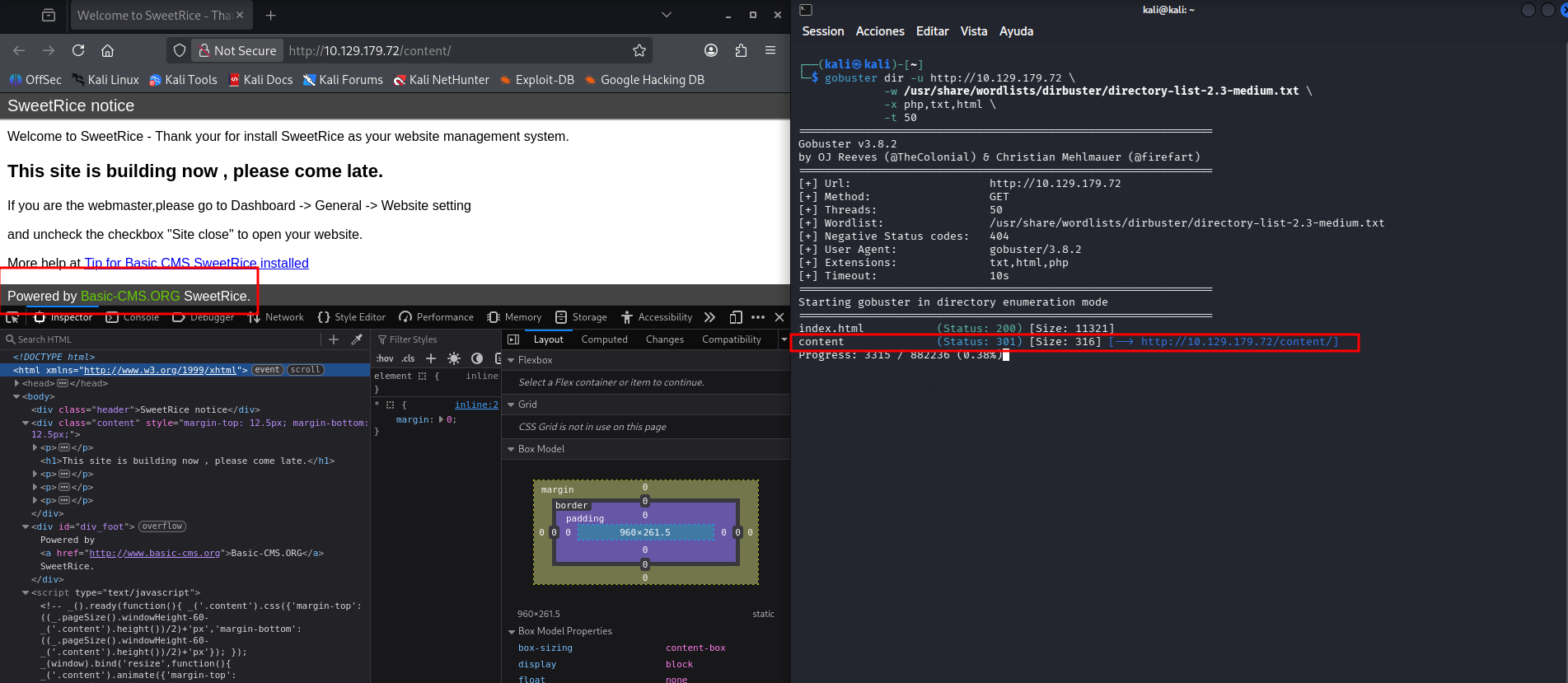Go back to the previous page

tap(20, 50)
